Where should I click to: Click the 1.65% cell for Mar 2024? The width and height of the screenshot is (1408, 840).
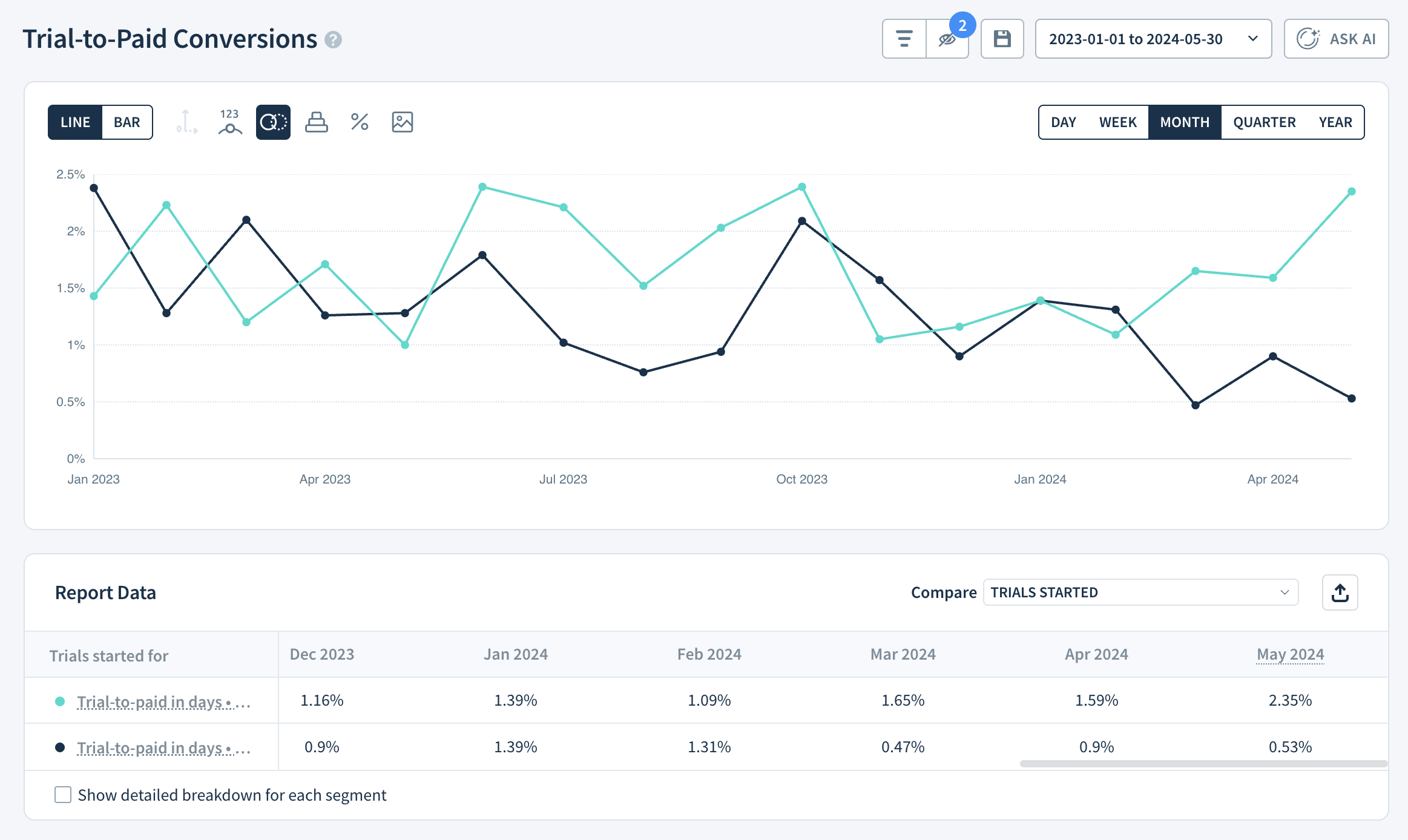pos(903,700)
